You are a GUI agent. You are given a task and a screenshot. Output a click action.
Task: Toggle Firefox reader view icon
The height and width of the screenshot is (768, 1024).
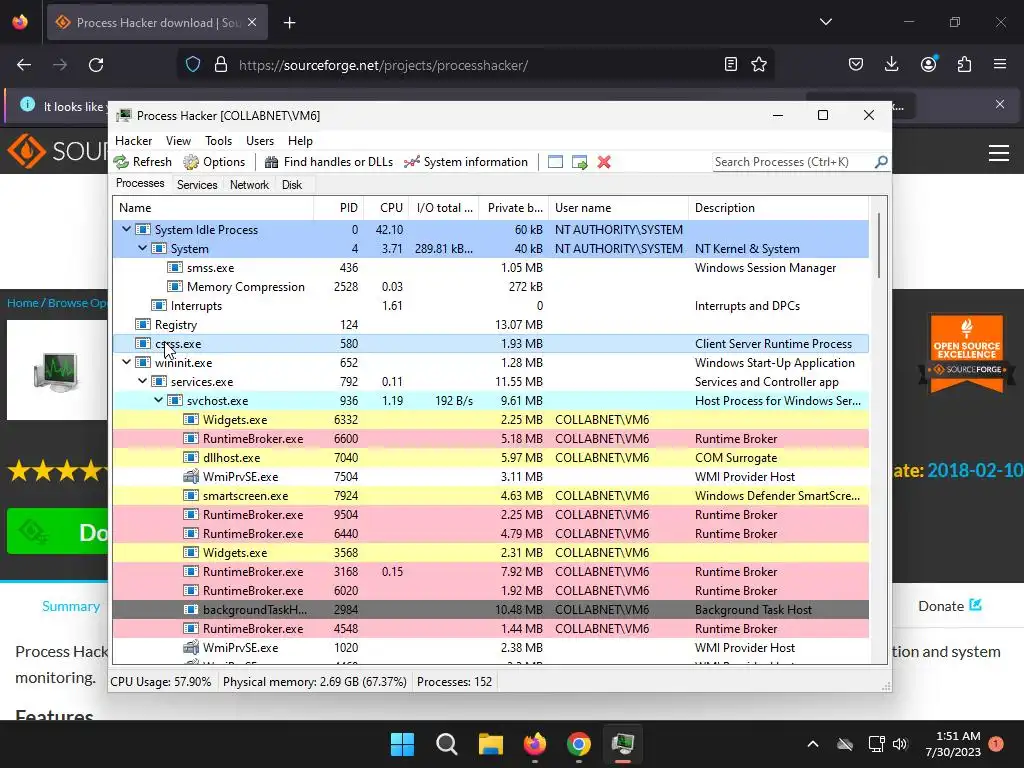click(x=731, y=64)
